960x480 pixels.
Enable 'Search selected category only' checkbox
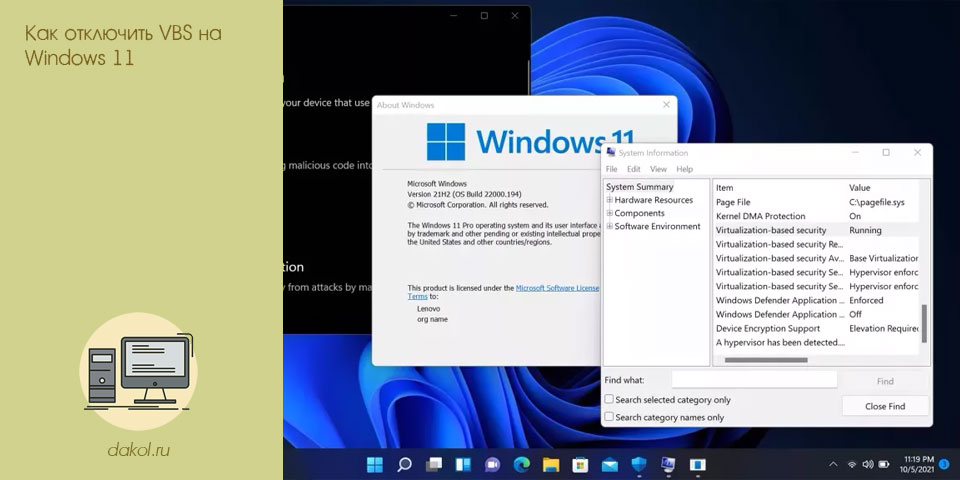pyautogui.click(x=609, y=399)
